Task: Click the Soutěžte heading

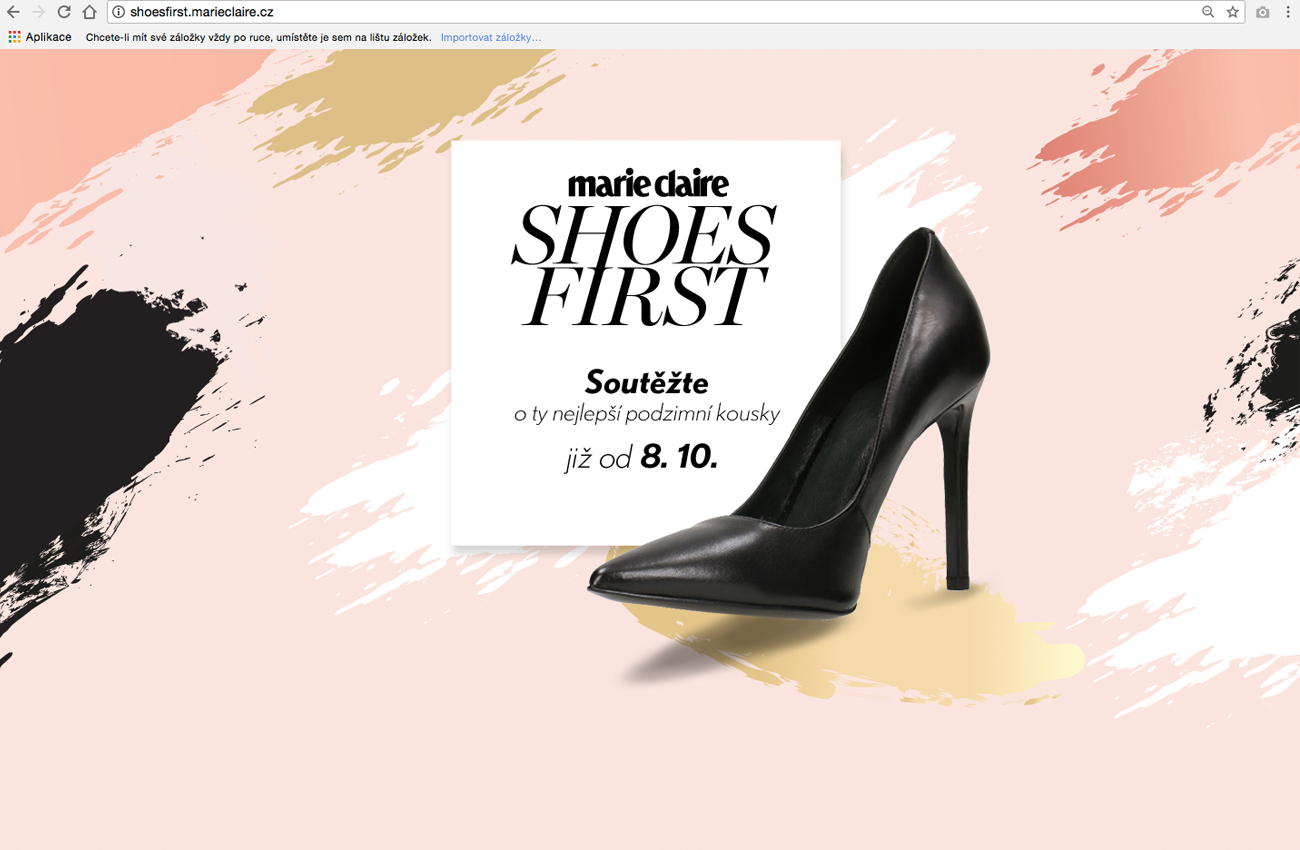Action: [646, 382]
